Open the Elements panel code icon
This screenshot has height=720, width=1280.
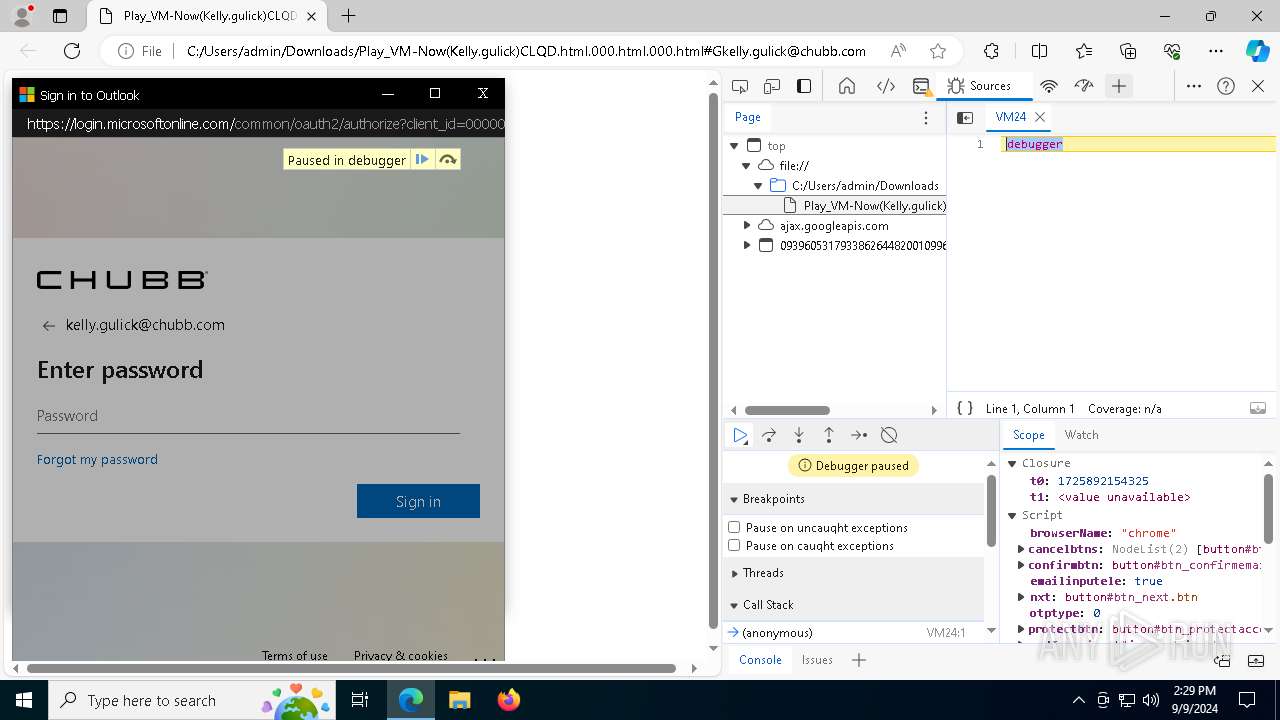pos(886,86)
